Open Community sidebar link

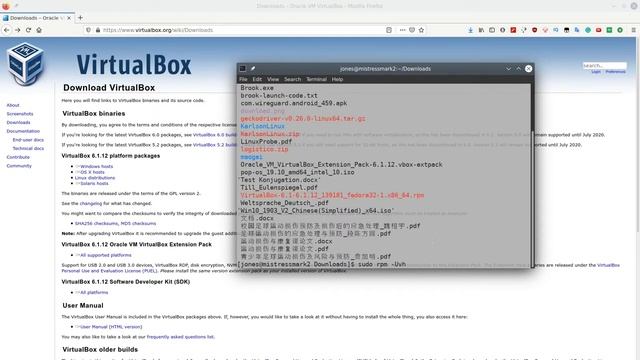19,166
